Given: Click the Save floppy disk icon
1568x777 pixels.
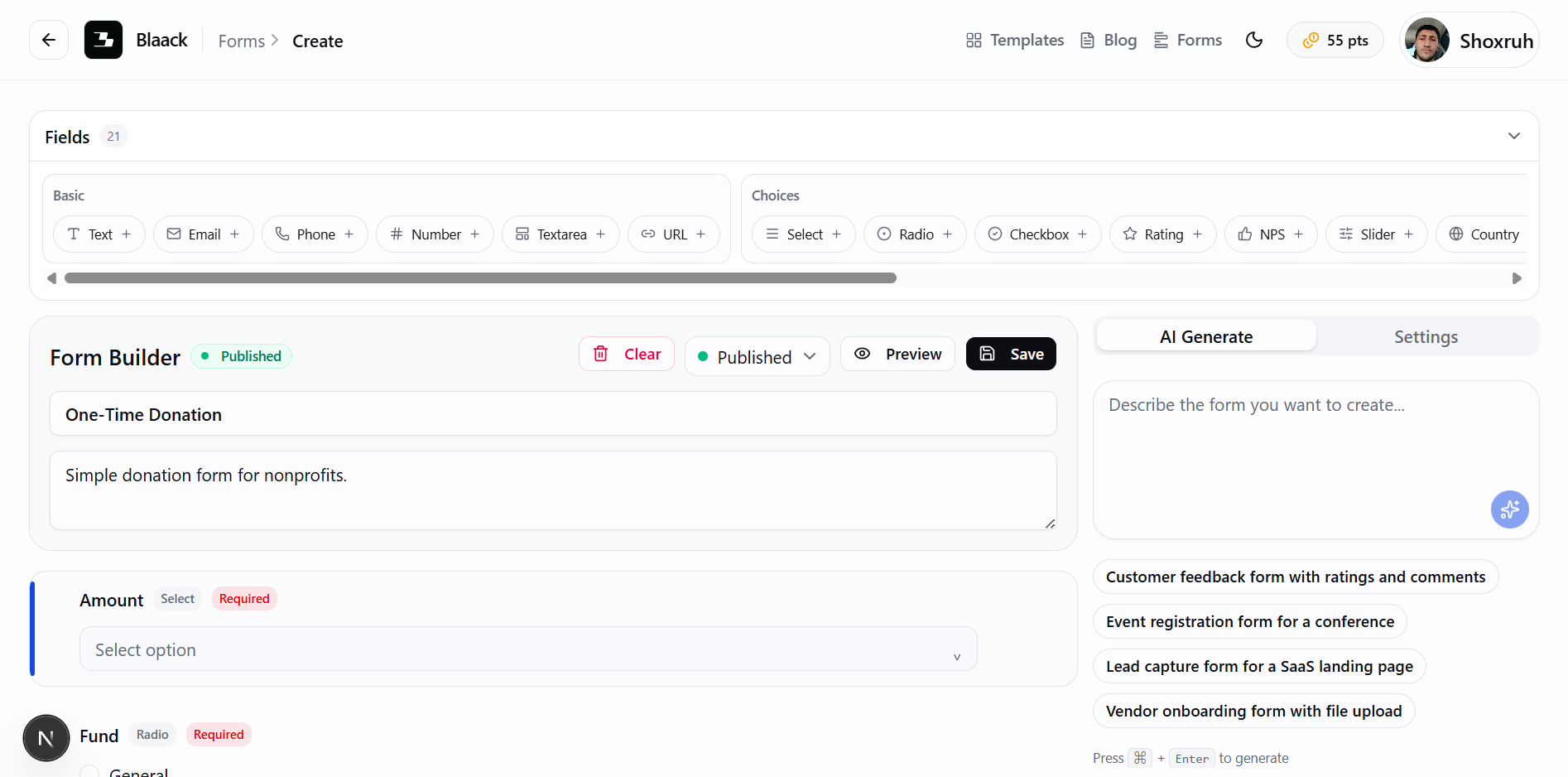Looking at the screenshot, I should pyautogui.click(x=987, y=354).
